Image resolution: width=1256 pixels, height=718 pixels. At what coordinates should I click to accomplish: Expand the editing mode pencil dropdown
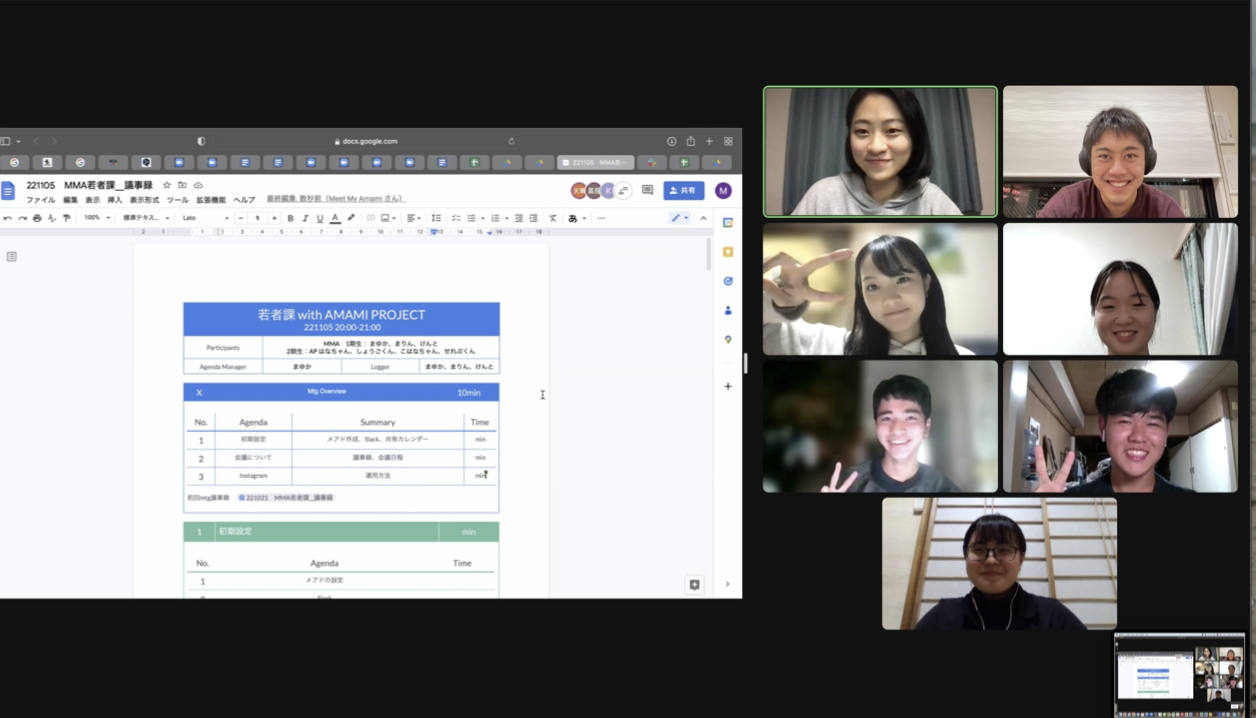click(x=679, y=218)
